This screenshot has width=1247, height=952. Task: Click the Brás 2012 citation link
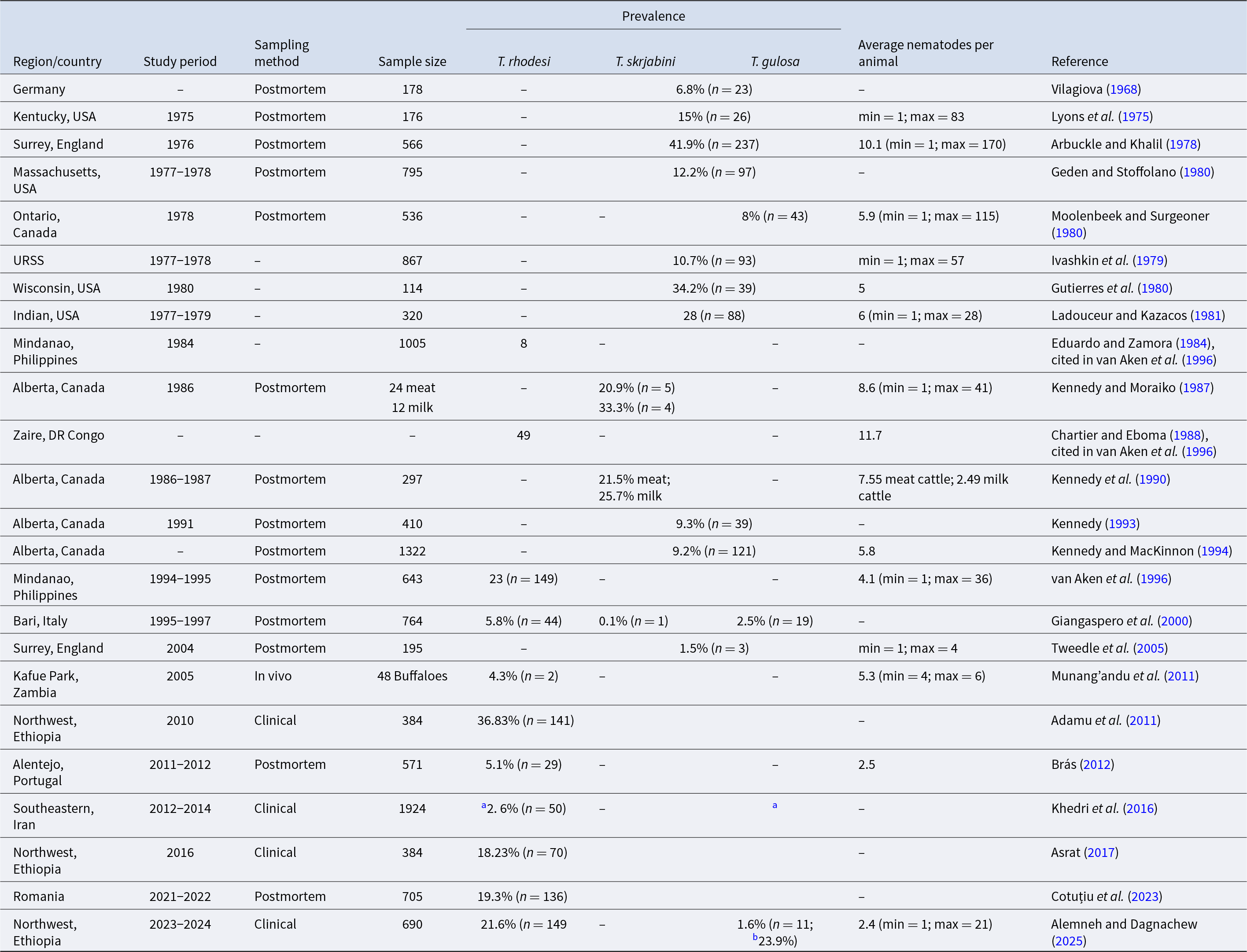click(1096, 765)
